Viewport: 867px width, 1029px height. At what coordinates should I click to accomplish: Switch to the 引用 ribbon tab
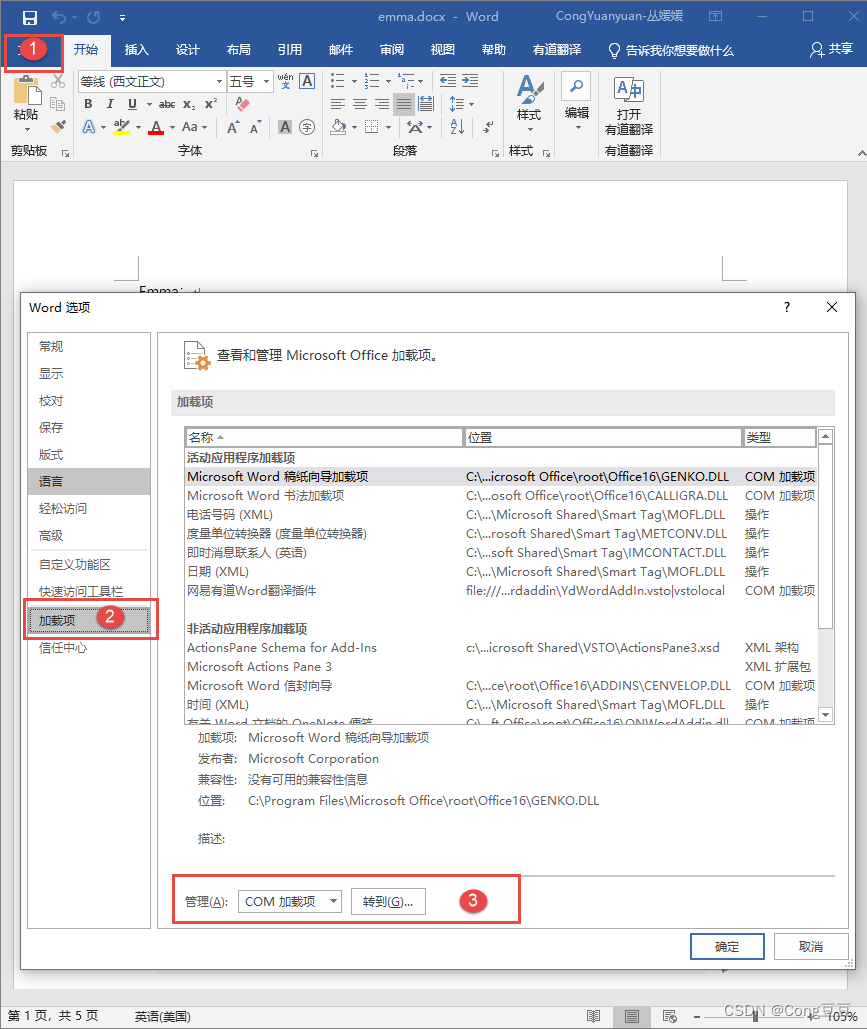pyautogui.click(x=289, y=49)
